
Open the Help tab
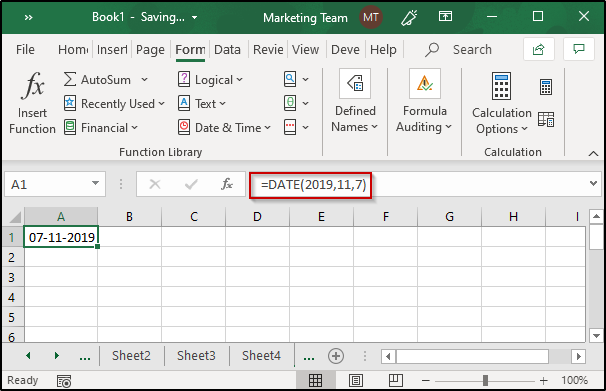[x=383, y=49]
